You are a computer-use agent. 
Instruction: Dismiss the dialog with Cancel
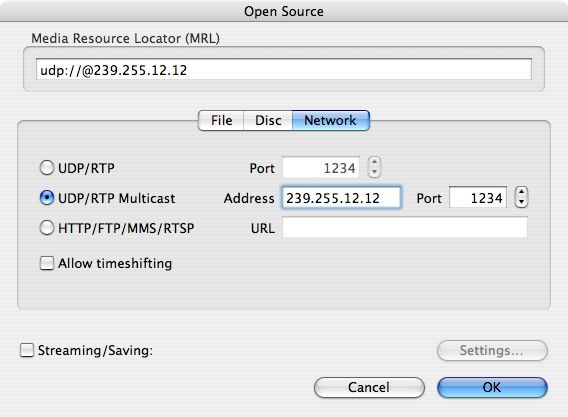pyautogui.click(x=369, y=387)
